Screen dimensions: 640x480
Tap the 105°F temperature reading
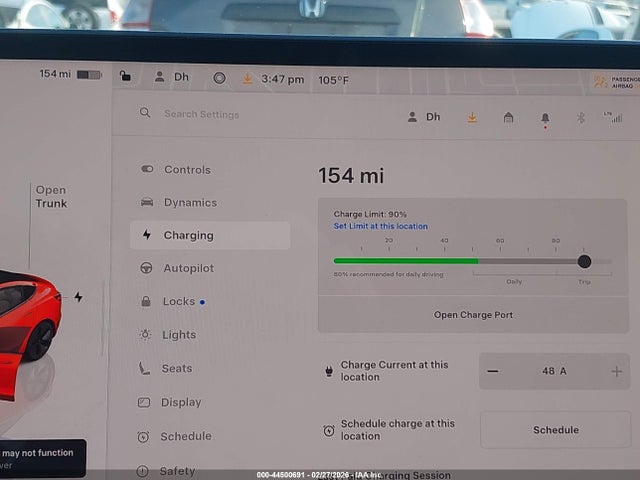(333, 80)
